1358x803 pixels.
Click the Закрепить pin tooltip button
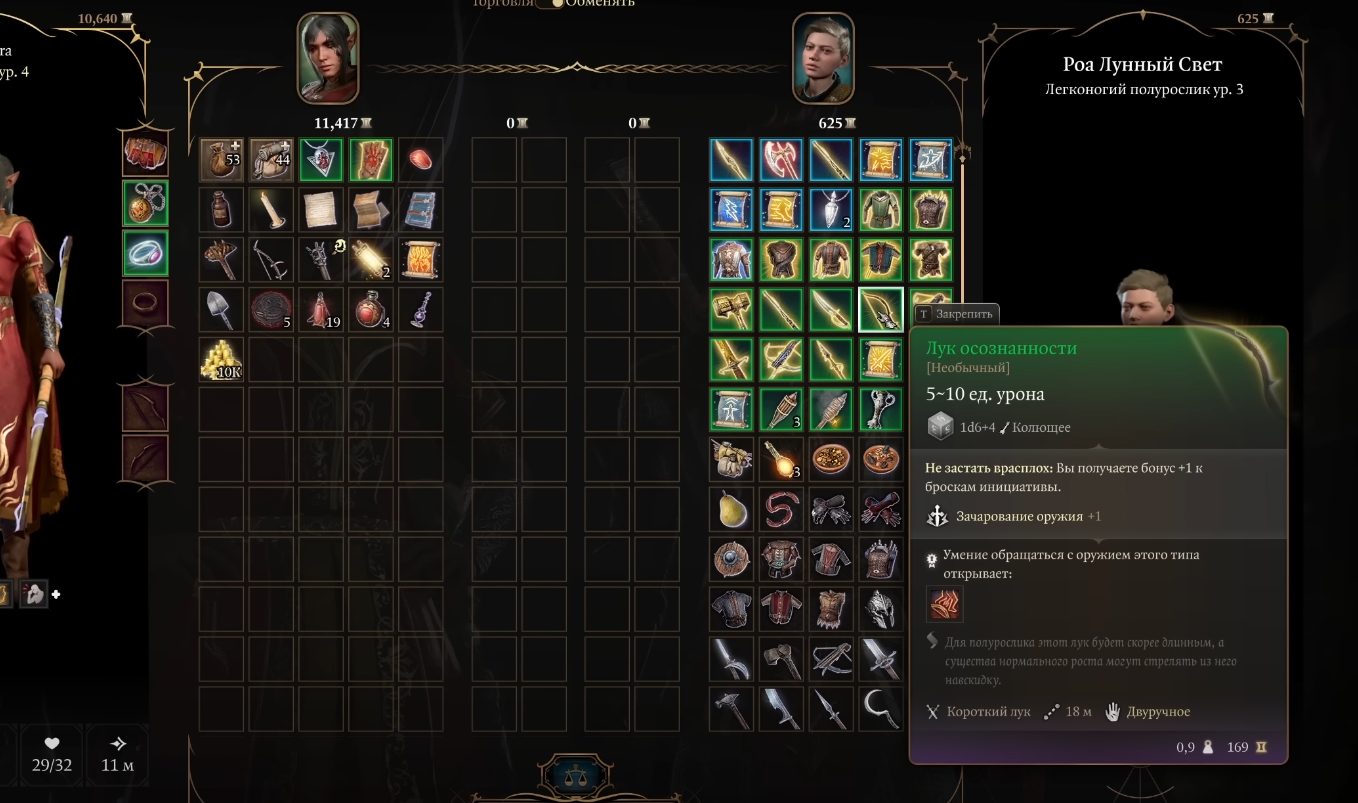[955, 314]
